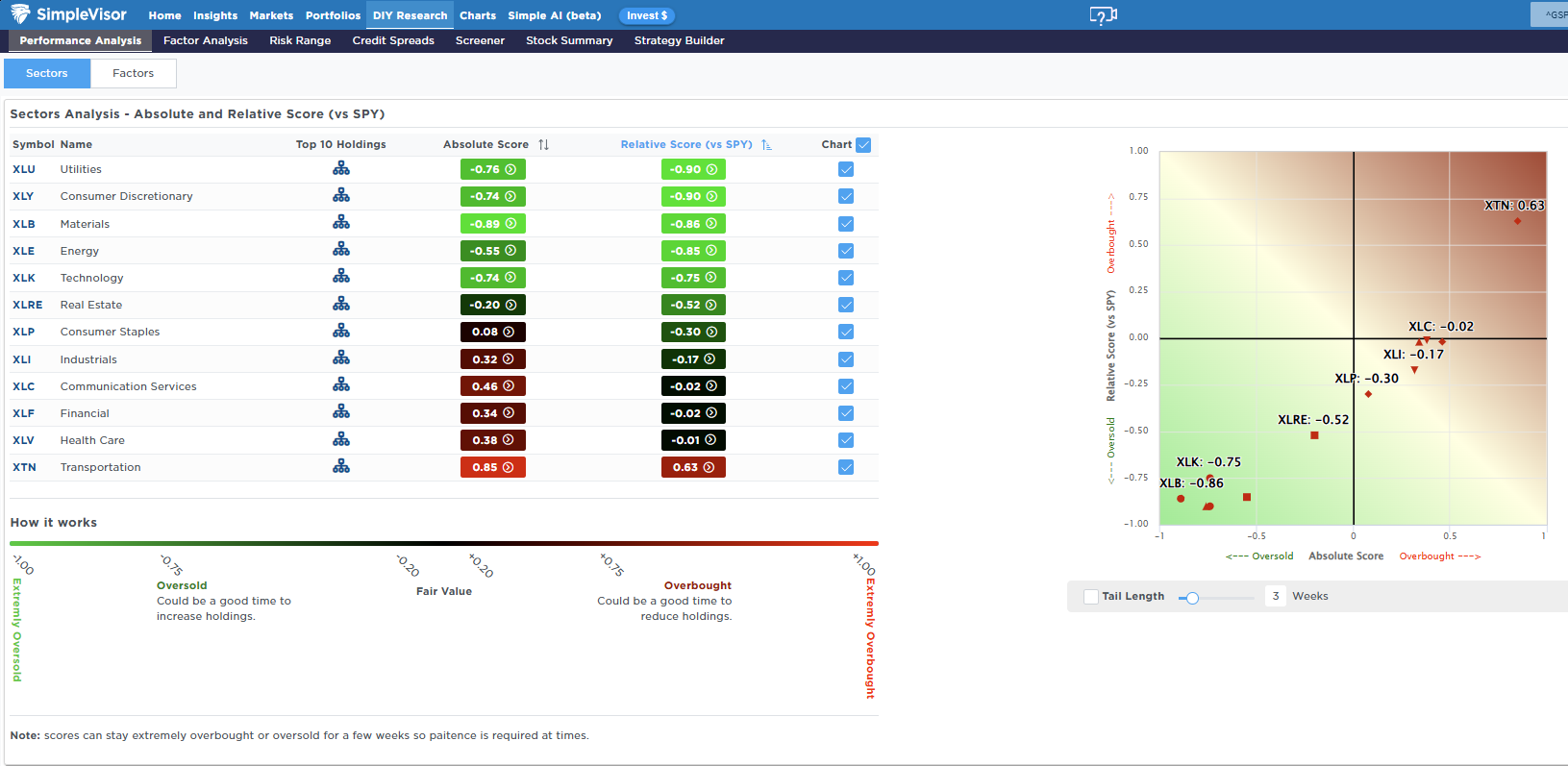Click the help question mark icon
This screenshot has height=766, width=1568.
coord(1103,15)
